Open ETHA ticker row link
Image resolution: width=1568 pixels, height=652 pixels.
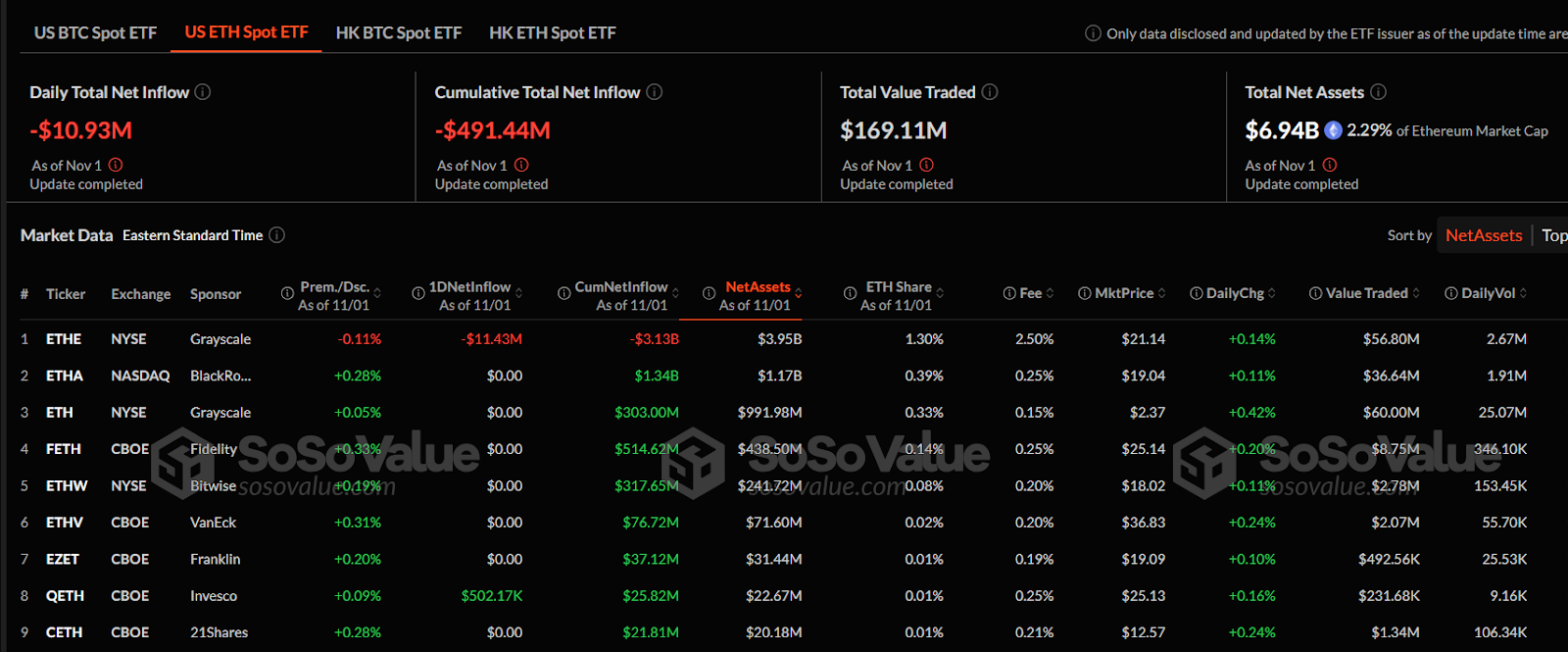tap(65, 376)
